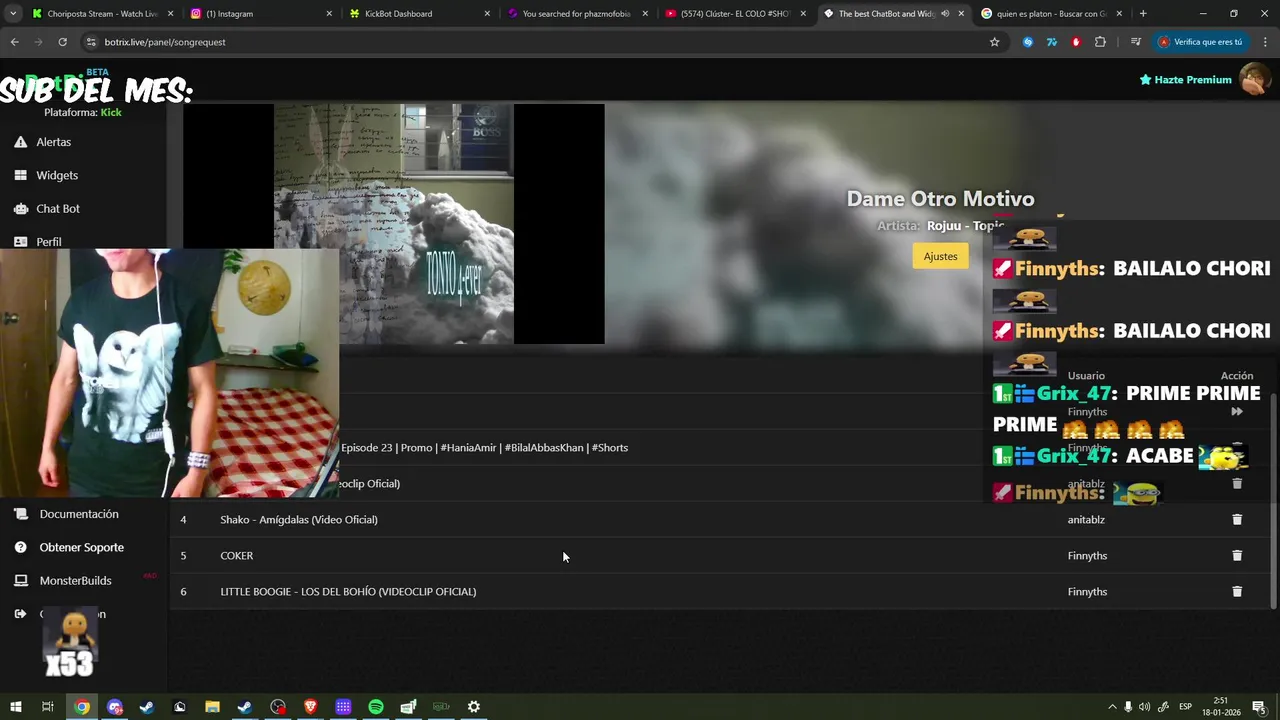Open Windows Start menu
1280x720 pixels.
pos(15,707)
